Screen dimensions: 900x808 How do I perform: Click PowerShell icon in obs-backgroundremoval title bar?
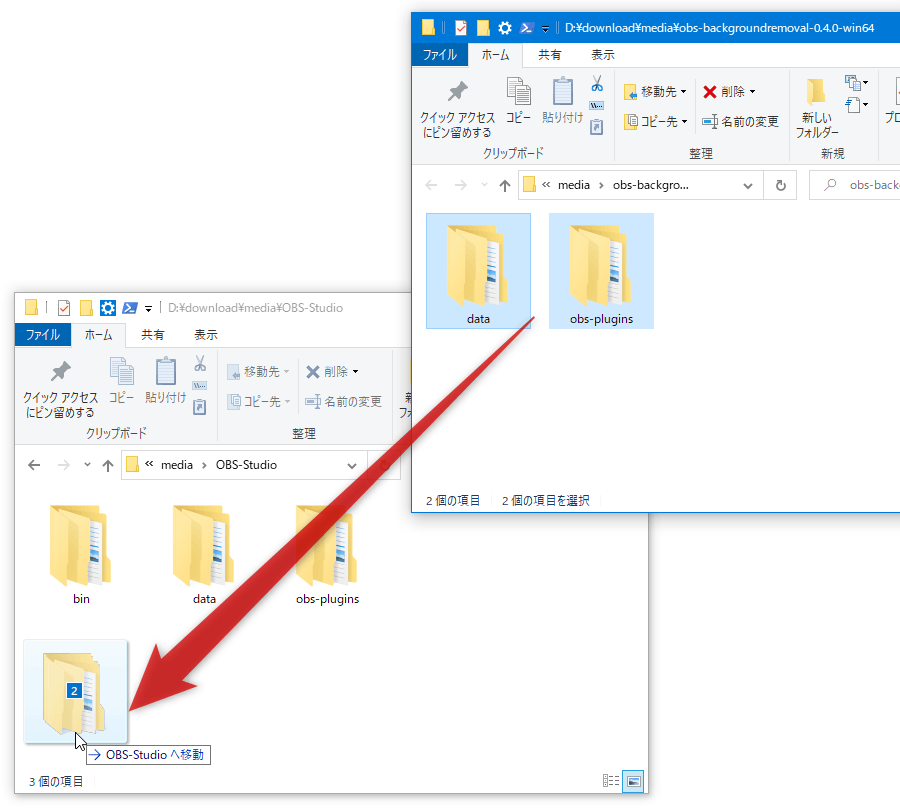[526, 28]
